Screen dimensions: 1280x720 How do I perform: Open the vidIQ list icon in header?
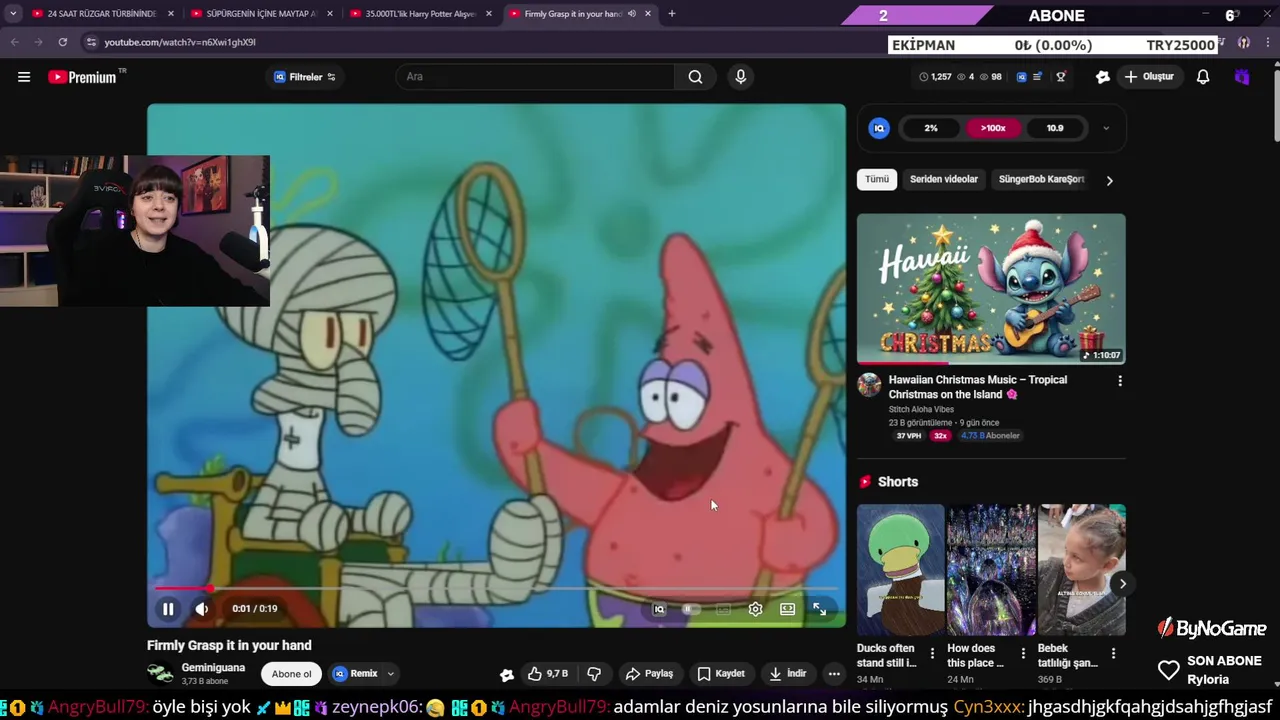pos(1038,77)
